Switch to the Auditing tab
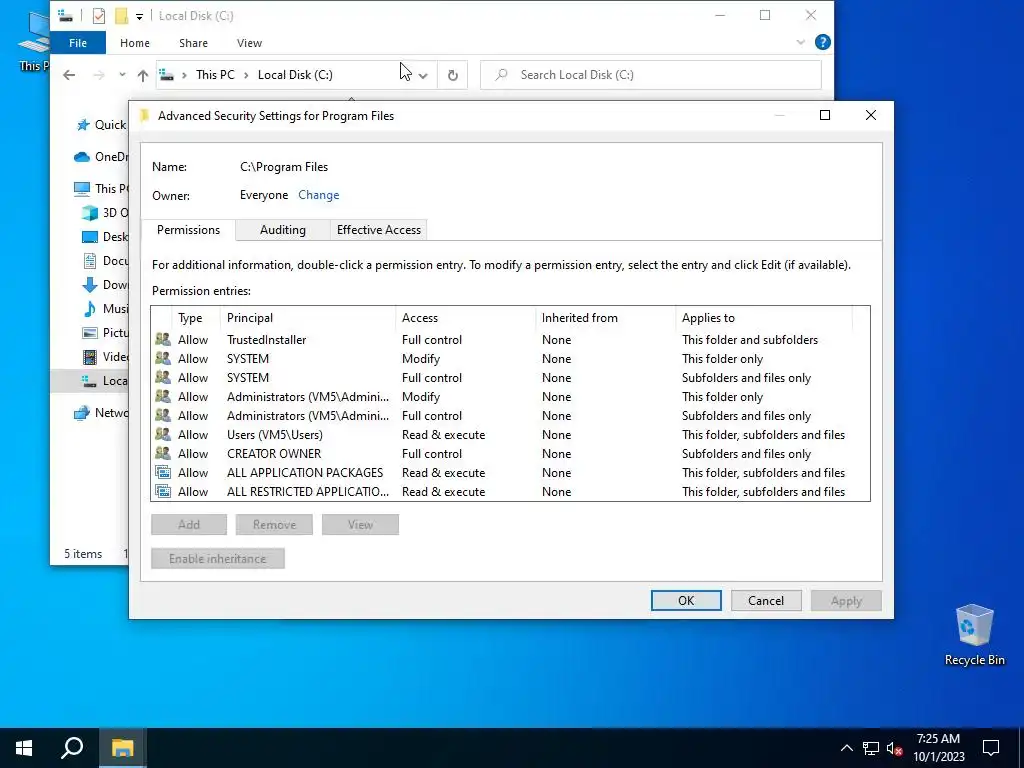The image size is (1024, 768). point(282,230)
